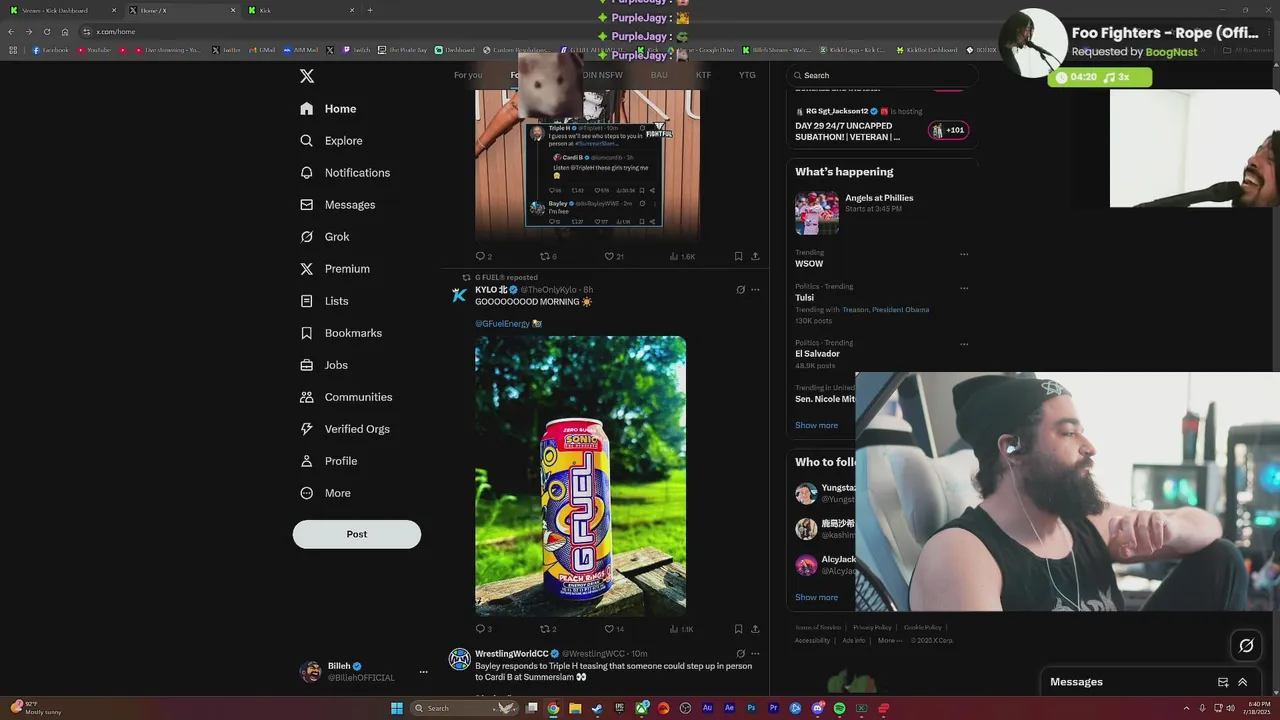Show more trending topics
1280x720 pixels.
(816, 425)
